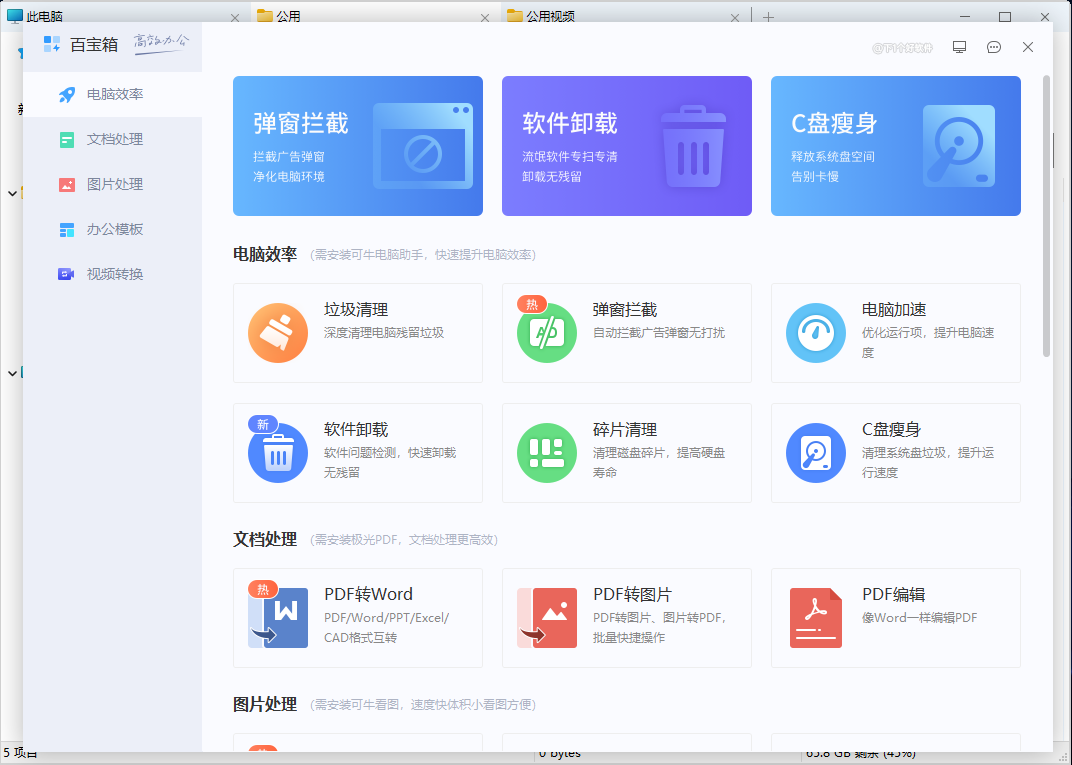Click the 软件卸载 trash bin icon
Screen dimensions: 1072x765
point(277,452)
